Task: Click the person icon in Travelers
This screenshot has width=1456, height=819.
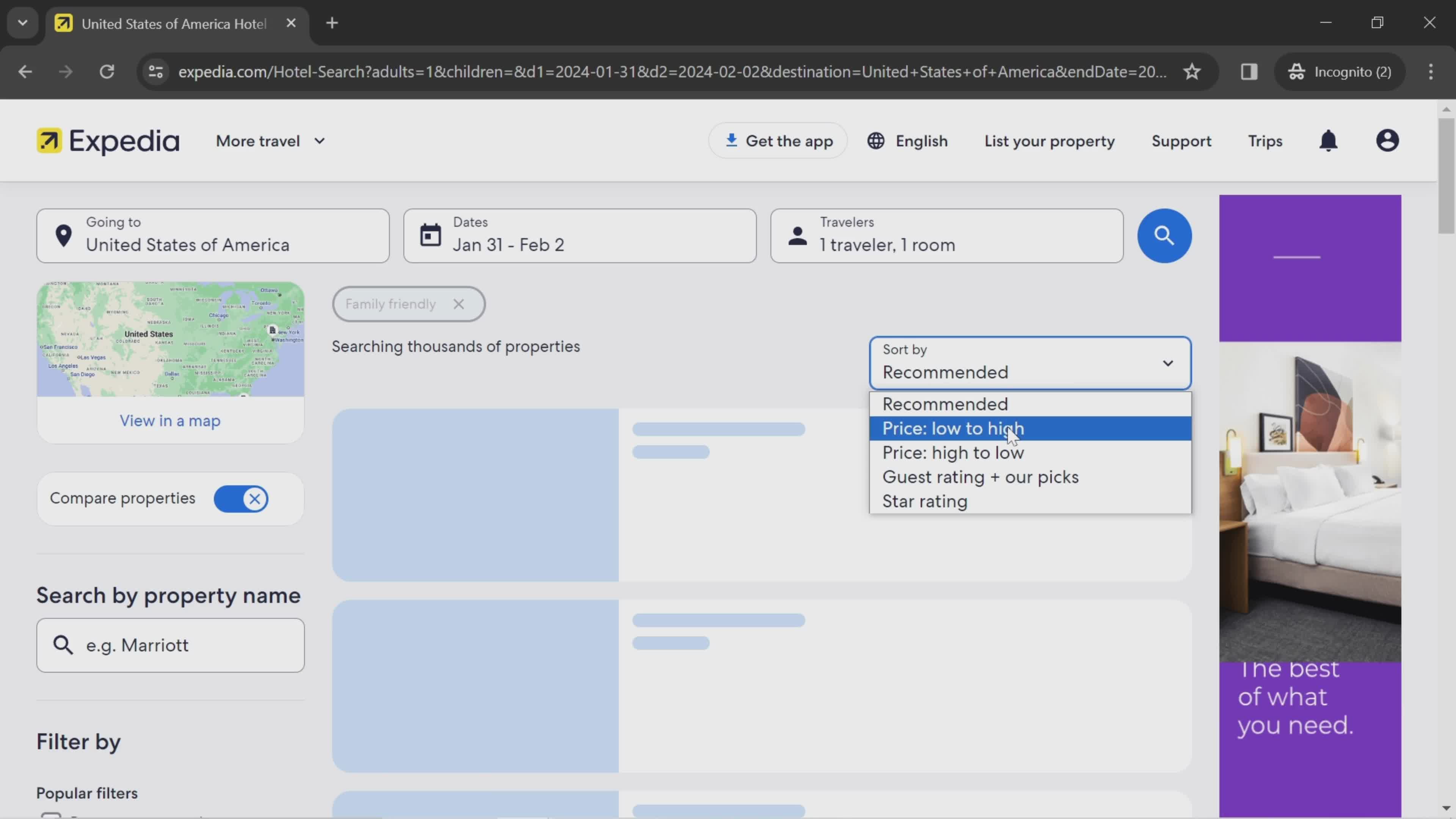Action: [797, 236]
